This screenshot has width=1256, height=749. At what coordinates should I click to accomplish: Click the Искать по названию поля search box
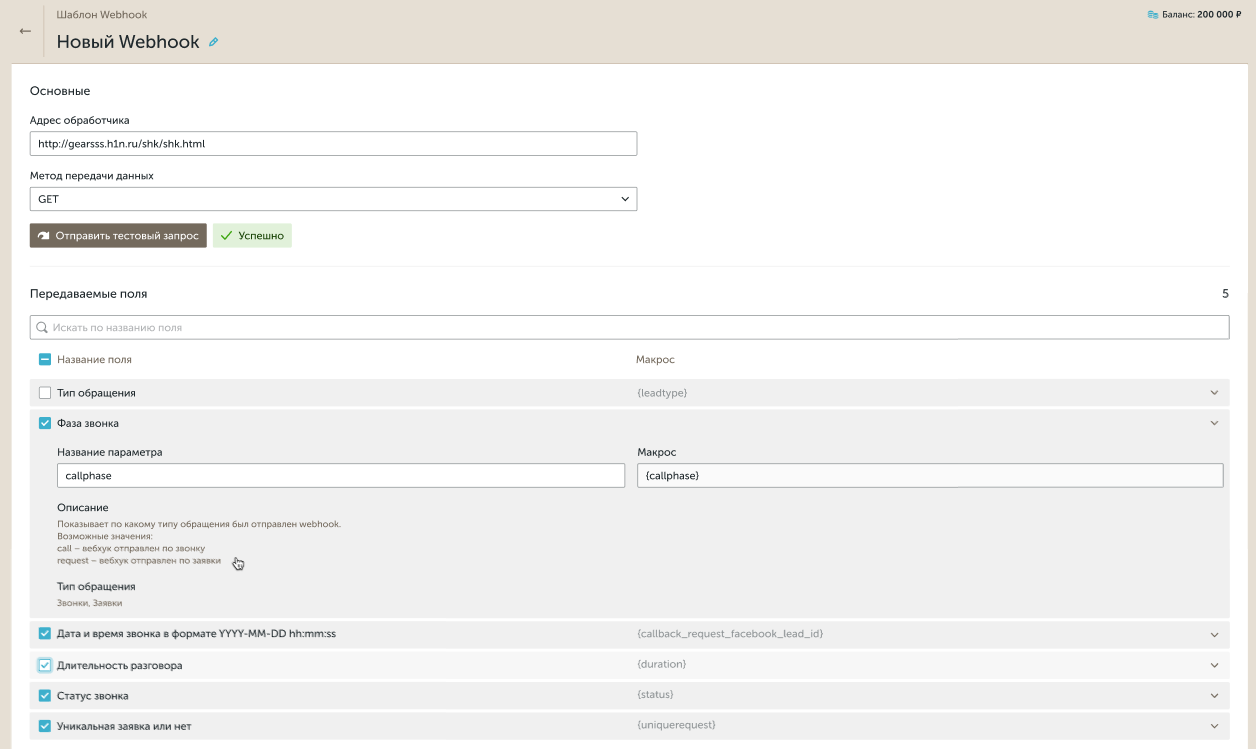tap(629, 327)
